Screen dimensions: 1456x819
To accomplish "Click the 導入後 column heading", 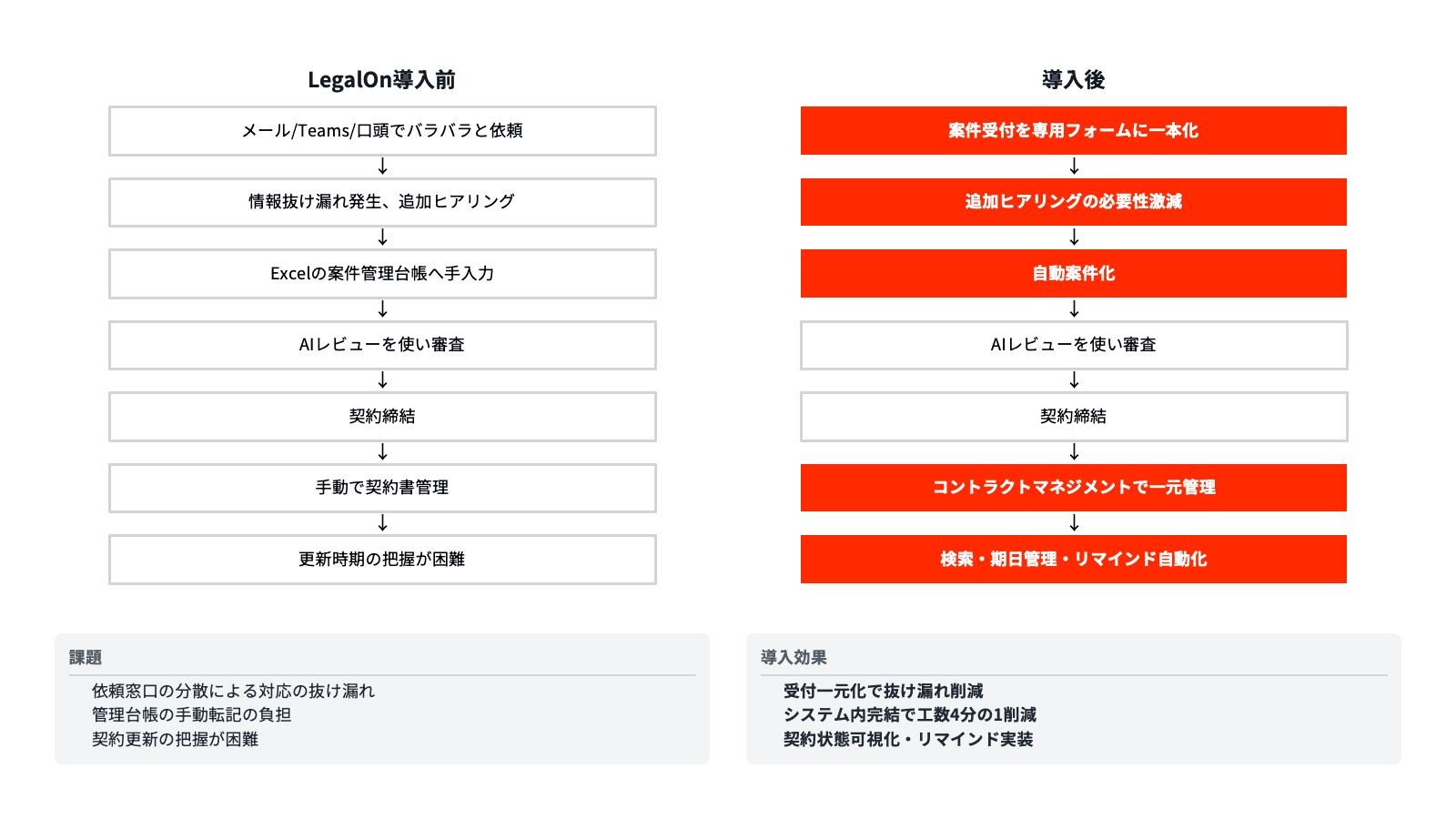I will [x=1074, y=80].
